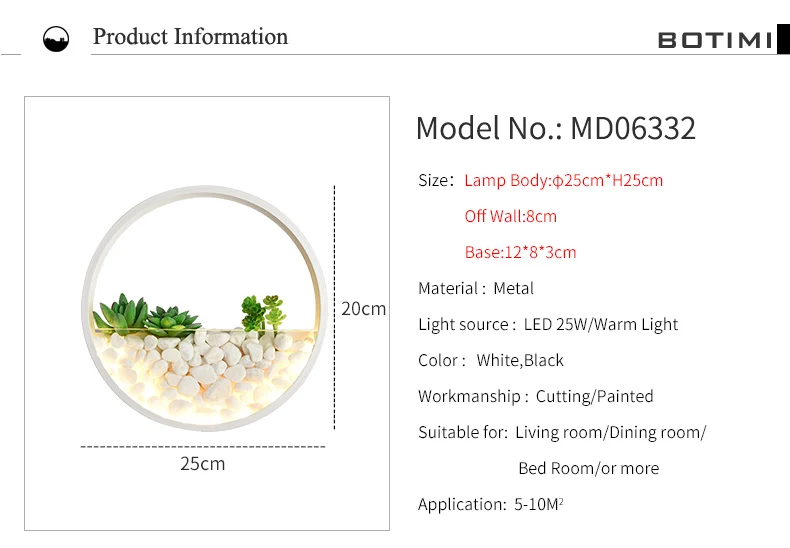Click the Workmanship: Cutting/Painted line
This screenshot has width=790, height=548.
(536, 396)
